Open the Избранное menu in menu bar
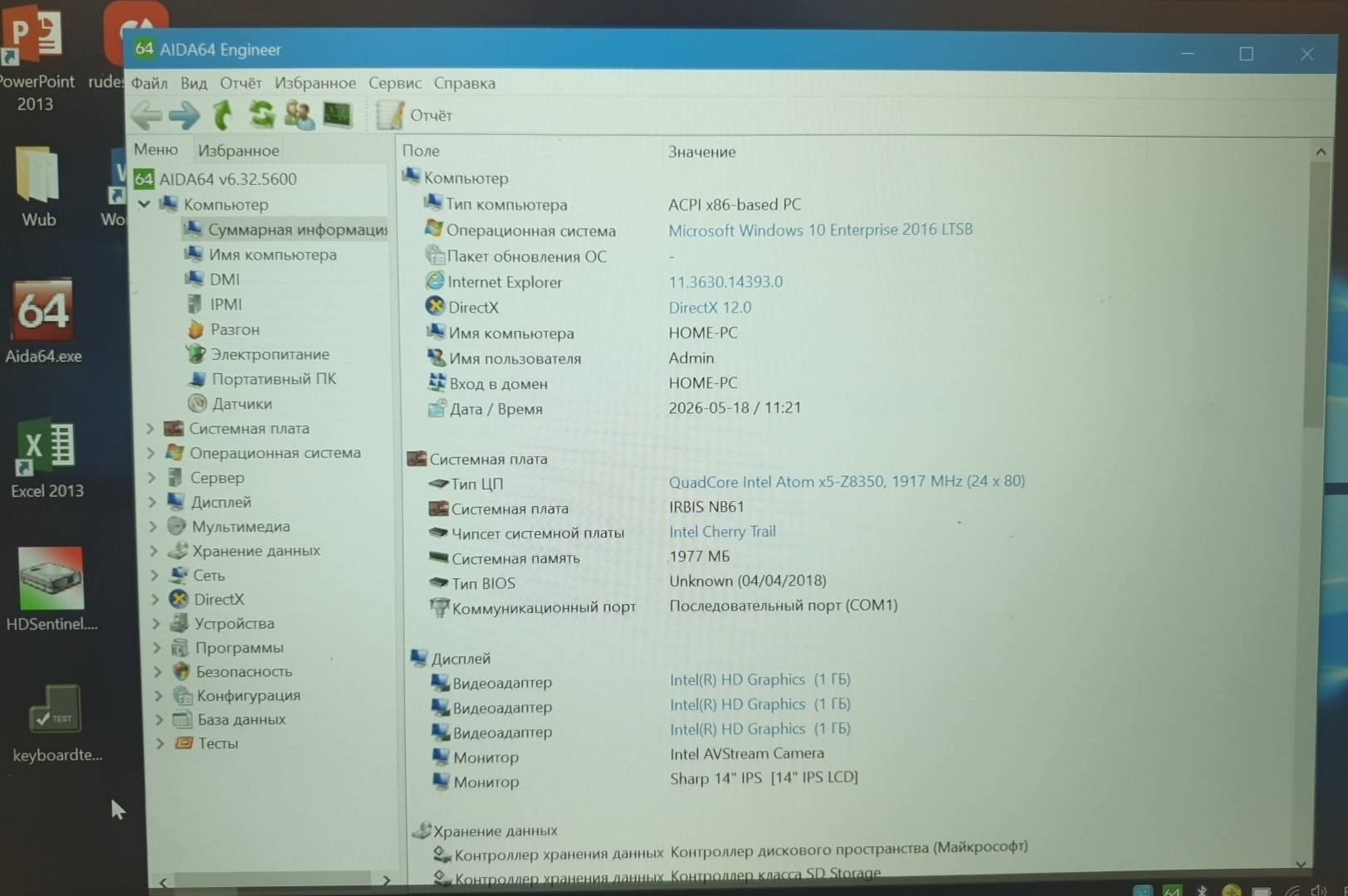 [x=315, y=83]
